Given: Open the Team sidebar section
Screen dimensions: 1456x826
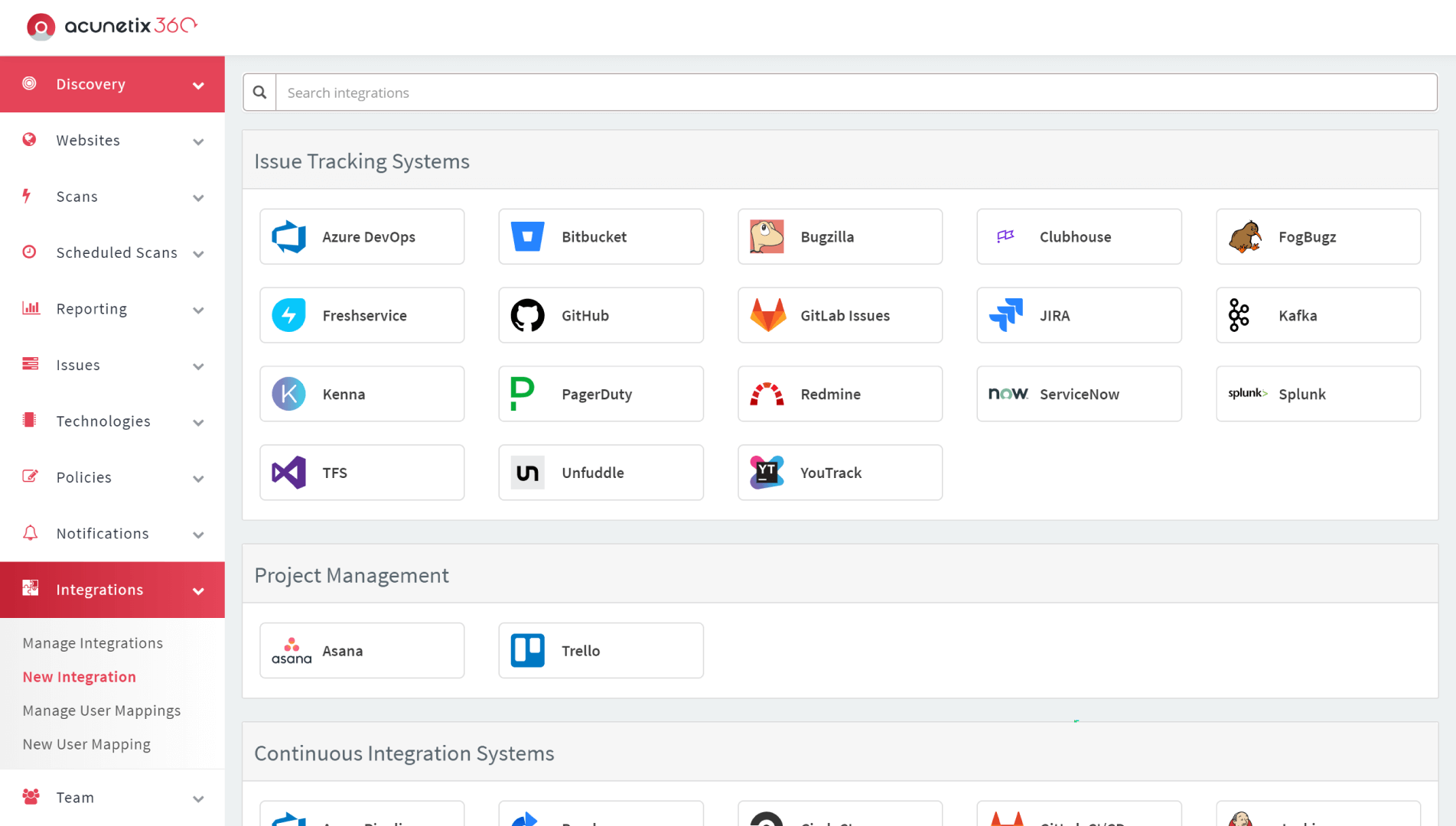Looking at the screenshot, I should (x=112, y=798).
